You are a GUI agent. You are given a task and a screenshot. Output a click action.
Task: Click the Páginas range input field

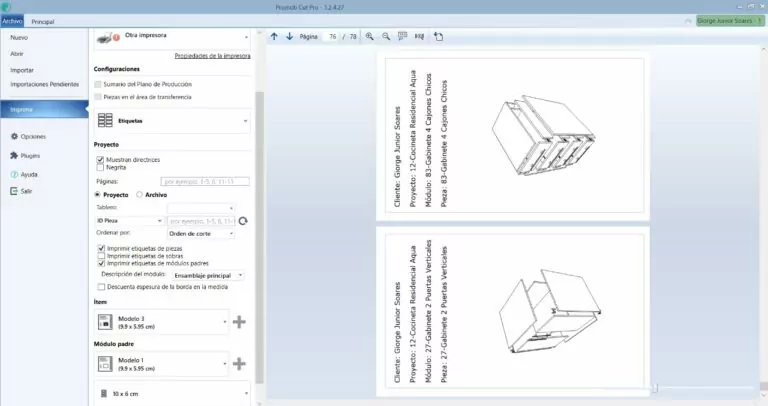click(205, 182)
